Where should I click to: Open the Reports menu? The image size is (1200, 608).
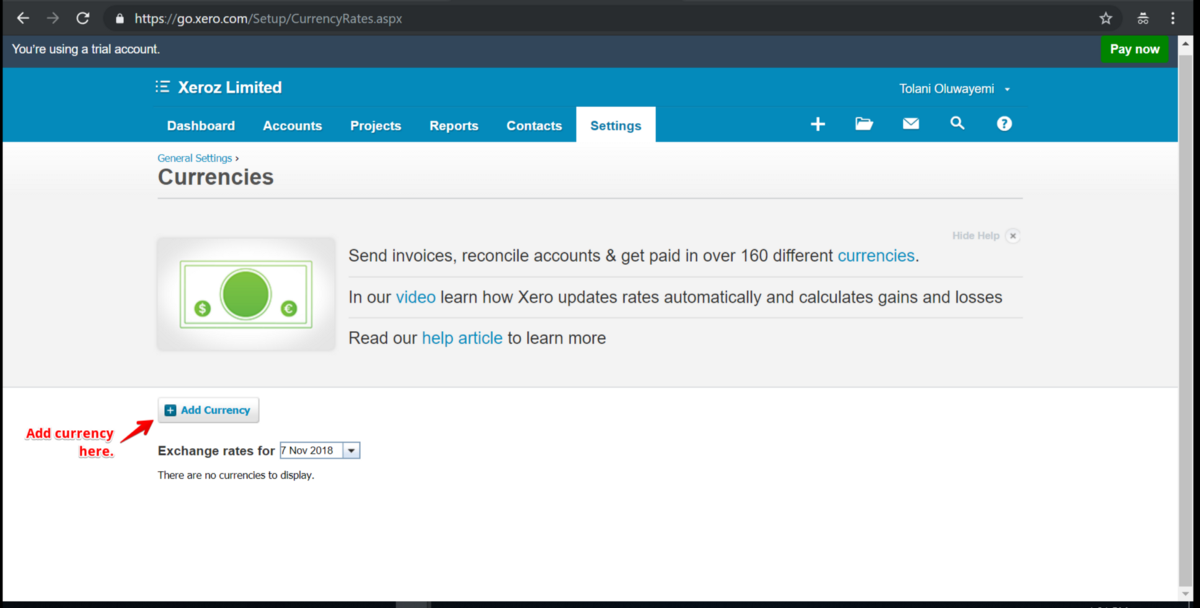pos(454,125)
